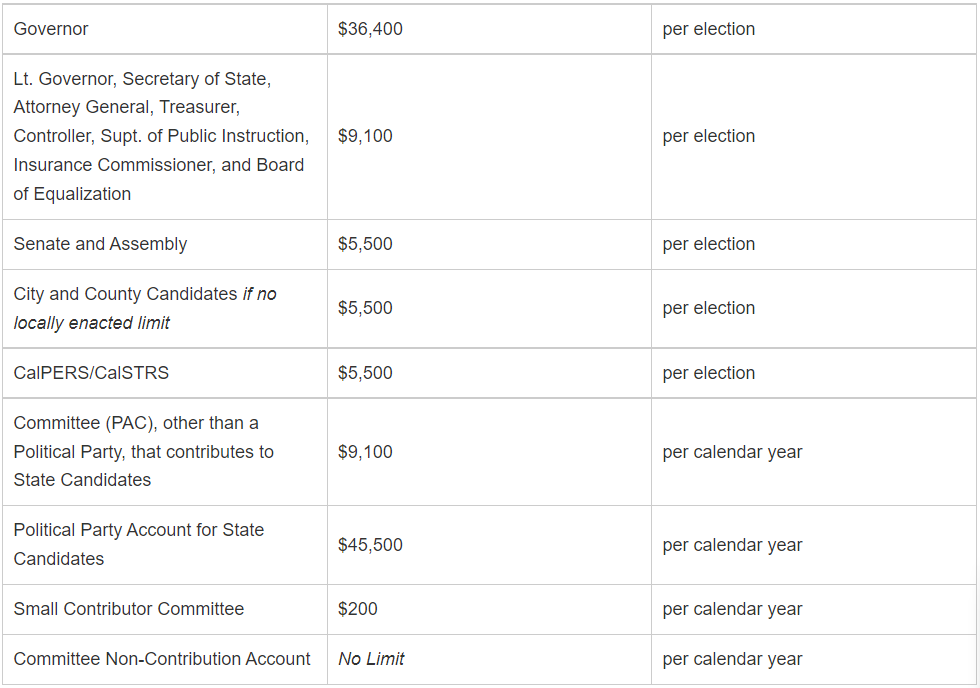The image size is (980, 688).
Task: Select the $36,400 contribution limit cell
Action: click(x=370, y=29)
